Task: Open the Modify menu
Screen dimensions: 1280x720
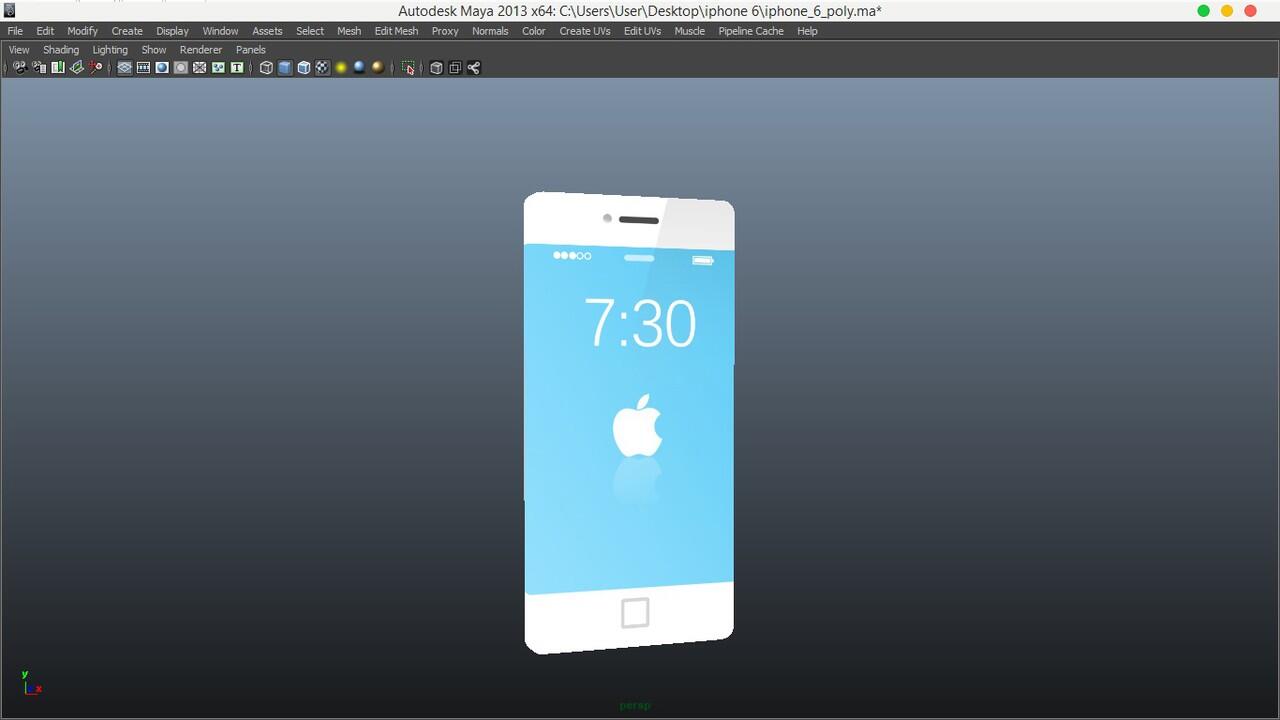Action: (x=82, y=31)
